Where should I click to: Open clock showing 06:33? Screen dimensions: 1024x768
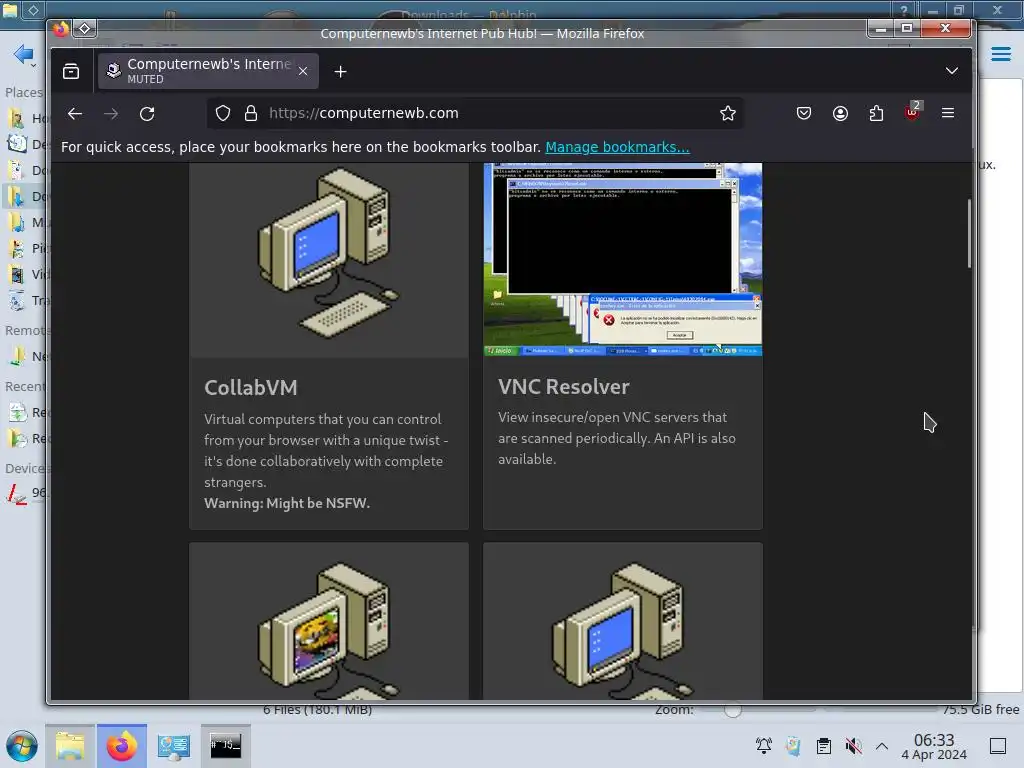coord(934,746)
